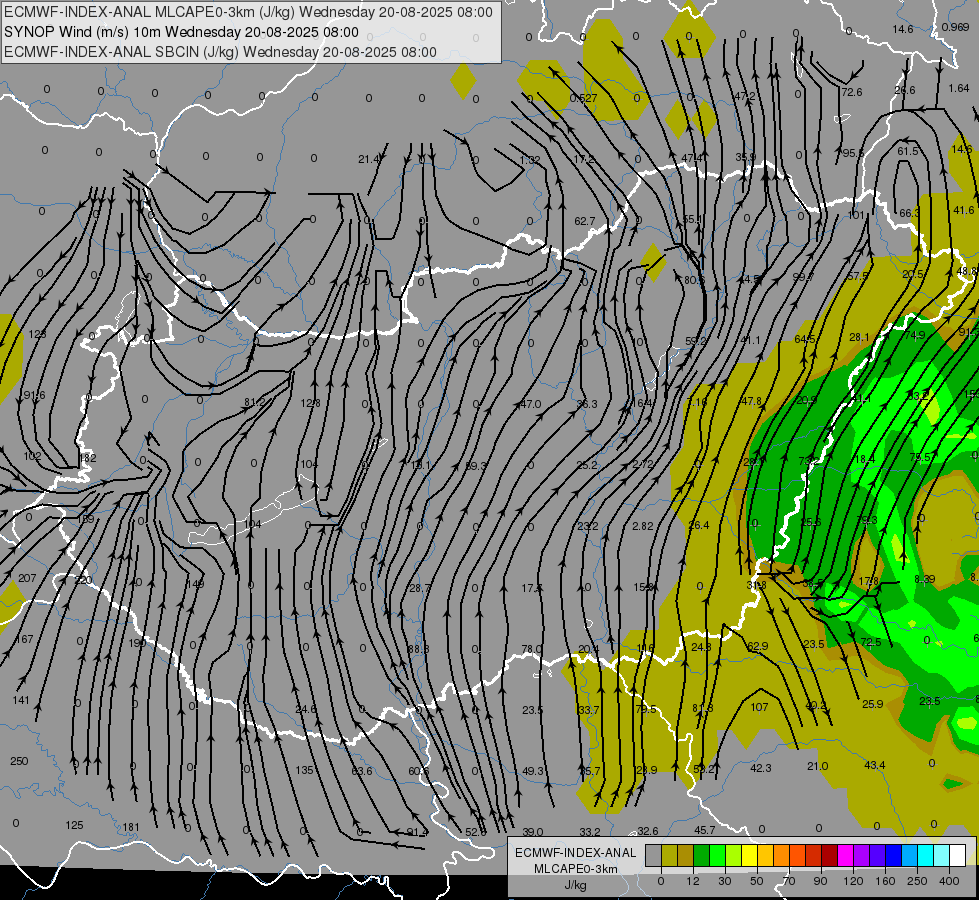
Task: Click the map value 1.64
Action: coord(959,88)
